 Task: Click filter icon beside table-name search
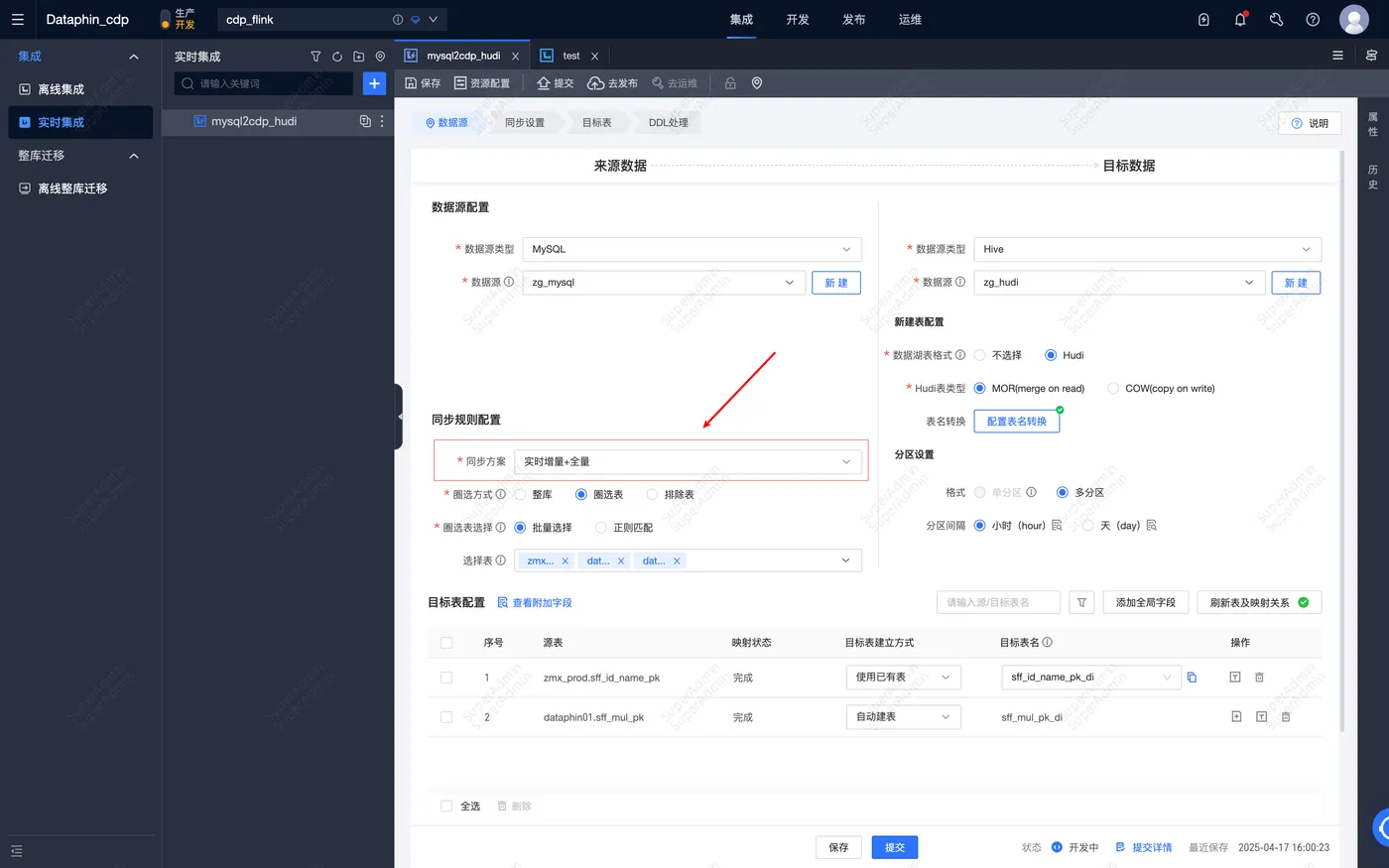pyautogui.click(x=1081, y=602)
